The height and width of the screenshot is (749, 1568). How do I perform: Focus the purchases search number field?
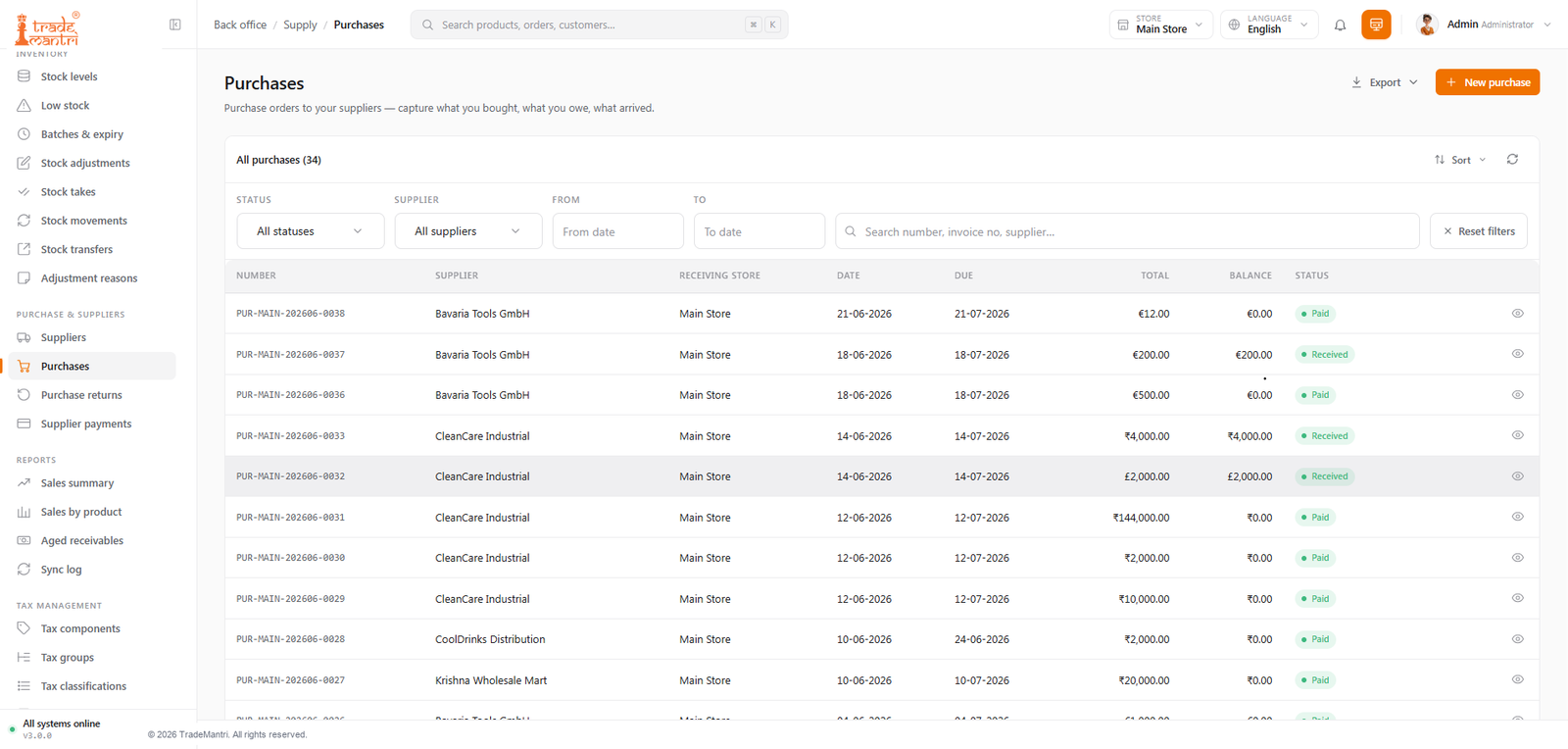click(1127, 231)
